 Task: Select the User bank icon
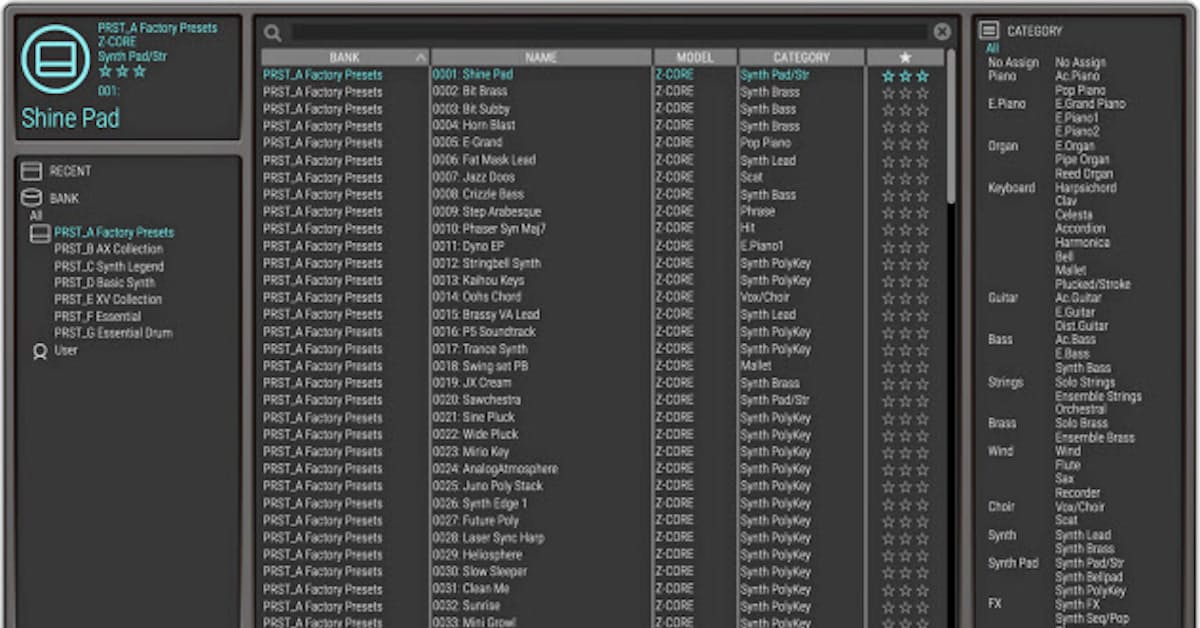coord(40,351)
